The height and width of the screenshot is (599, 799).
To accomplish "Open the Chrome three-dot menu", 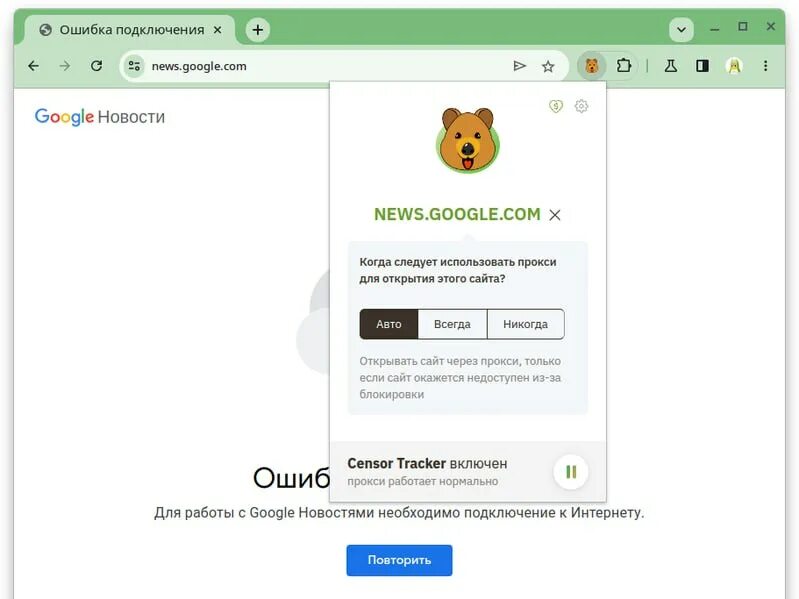I will point(765,66).
